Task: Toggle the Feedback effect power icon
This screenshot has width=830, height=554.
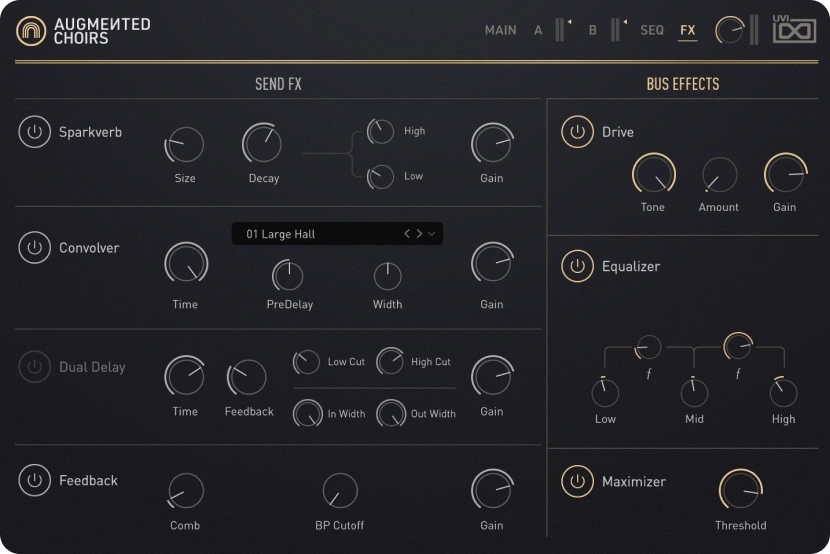Action: pos(35,481)
